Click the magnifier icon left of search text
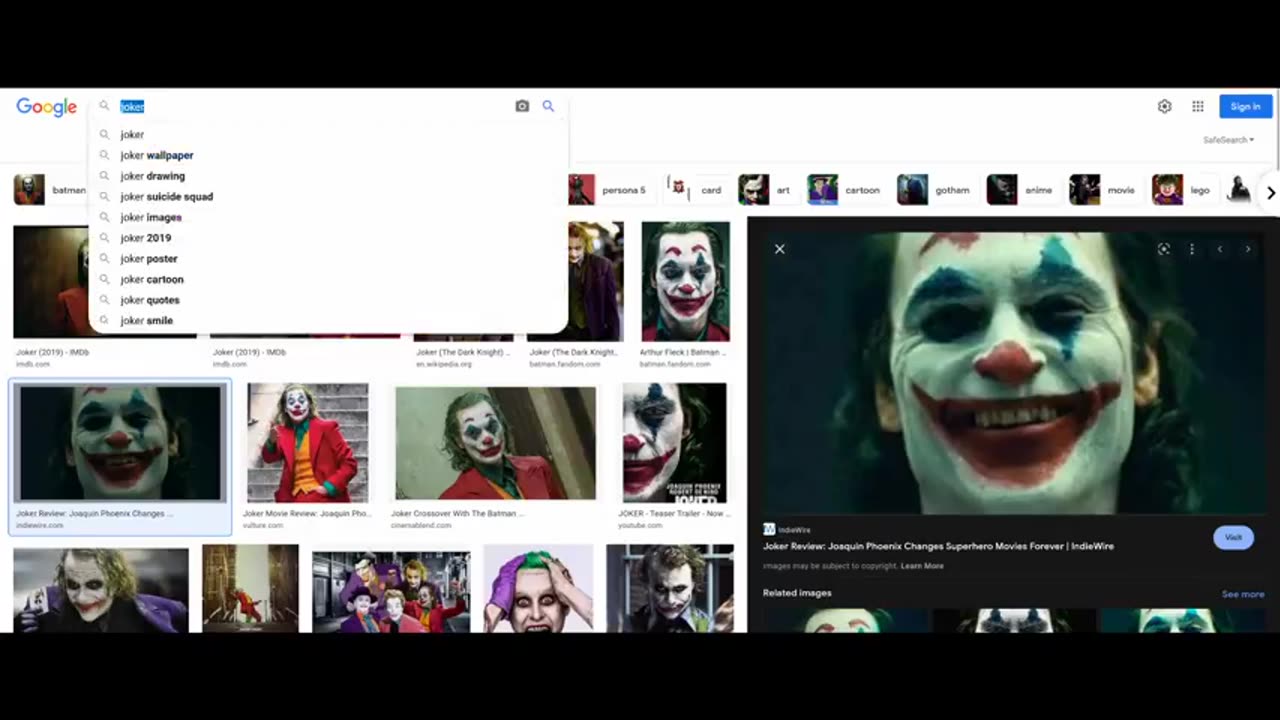 pos(104,106)
